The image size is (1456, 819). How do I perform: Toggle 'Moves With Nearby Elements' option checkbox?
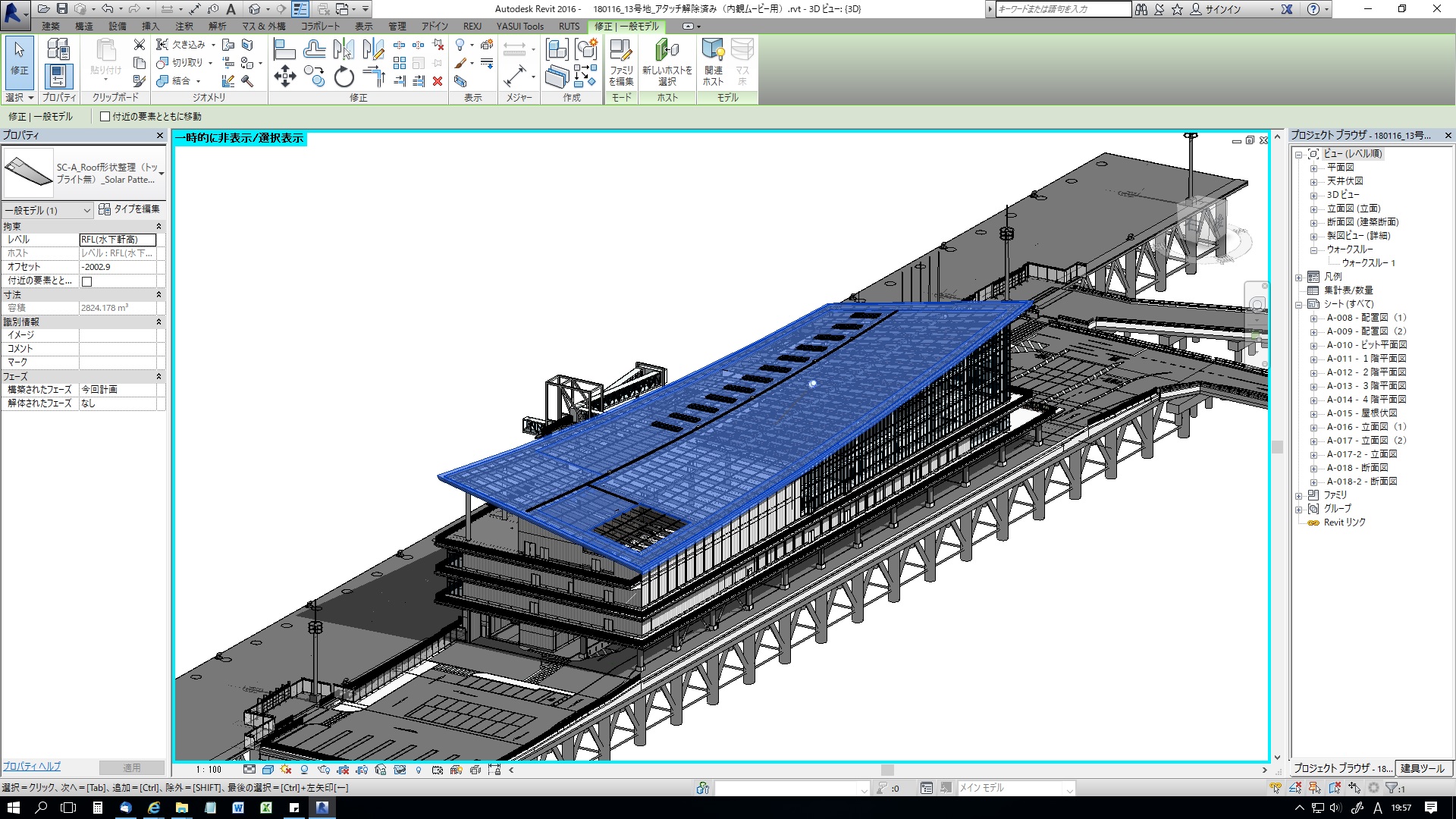(105, 116)
